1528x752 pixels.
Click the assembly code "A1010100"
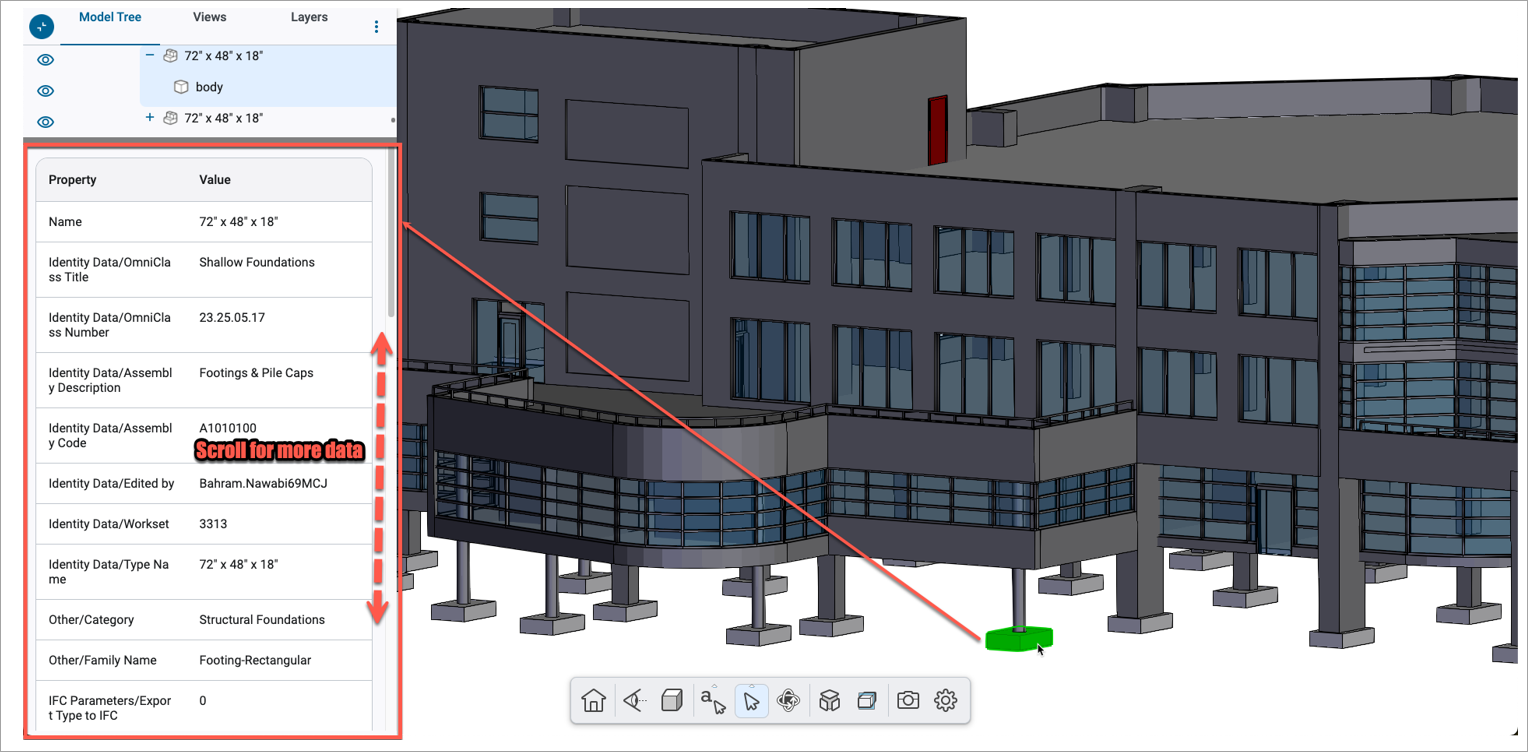(x=228, y=428)
